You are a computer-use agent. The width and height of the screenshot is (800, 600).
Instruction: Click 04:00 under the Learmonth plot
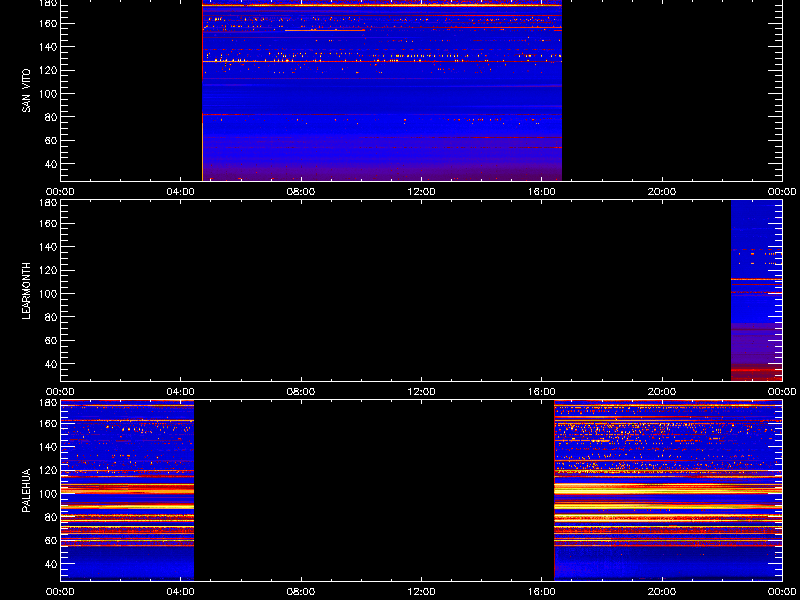pos(181,392)
